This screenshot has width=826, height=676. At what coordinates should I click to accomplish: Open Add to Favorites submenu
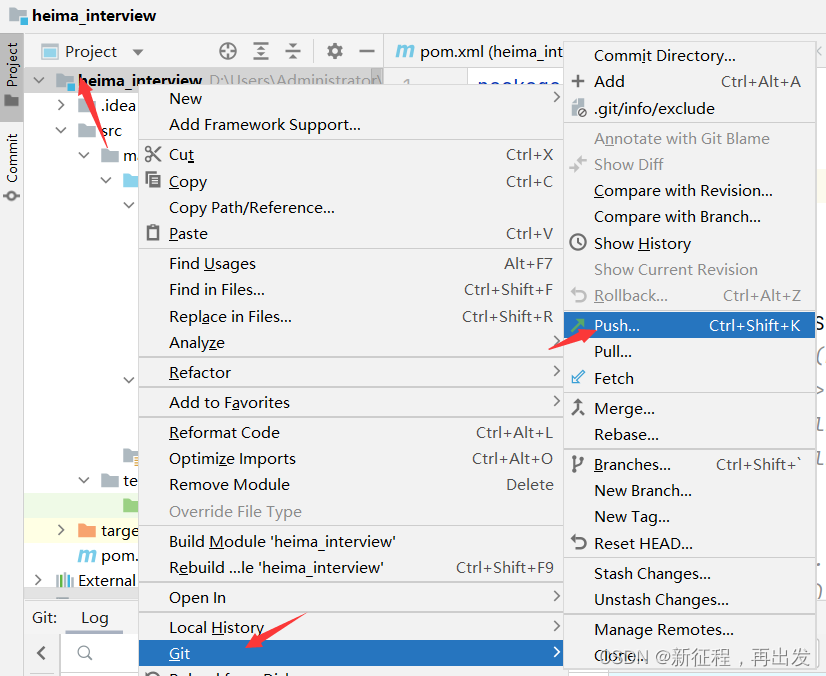click(x=351, y=403)
